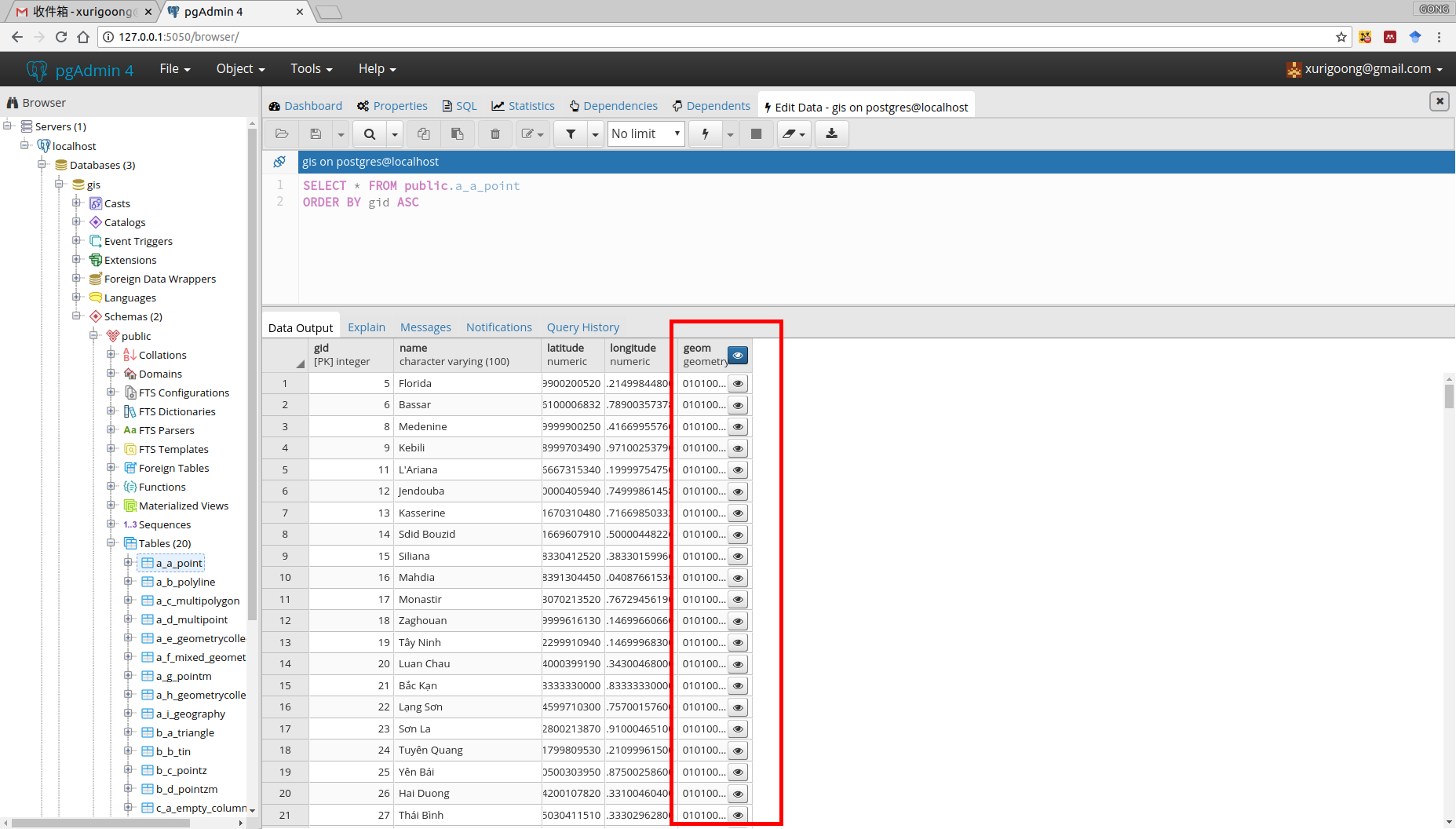The width and height of the screenshot is (1456, 829).
Task: Open the Query History tab
Action: (x=582, y=327)
